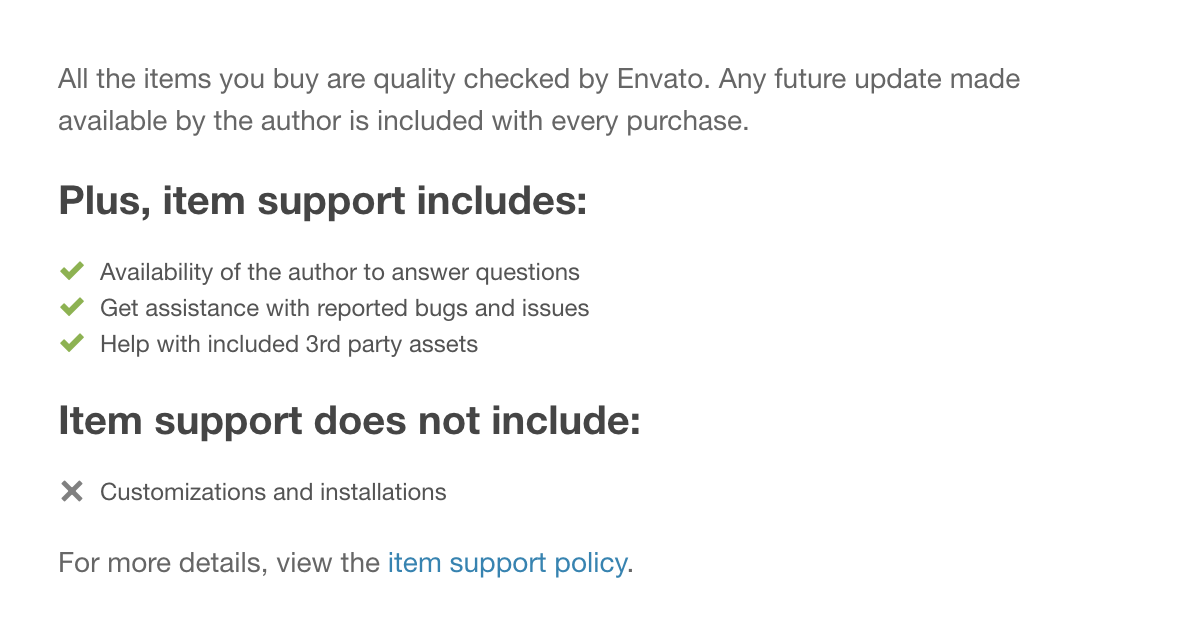
Task: Click the "Plus, item support includes:" heading
Action: point(322,201)
